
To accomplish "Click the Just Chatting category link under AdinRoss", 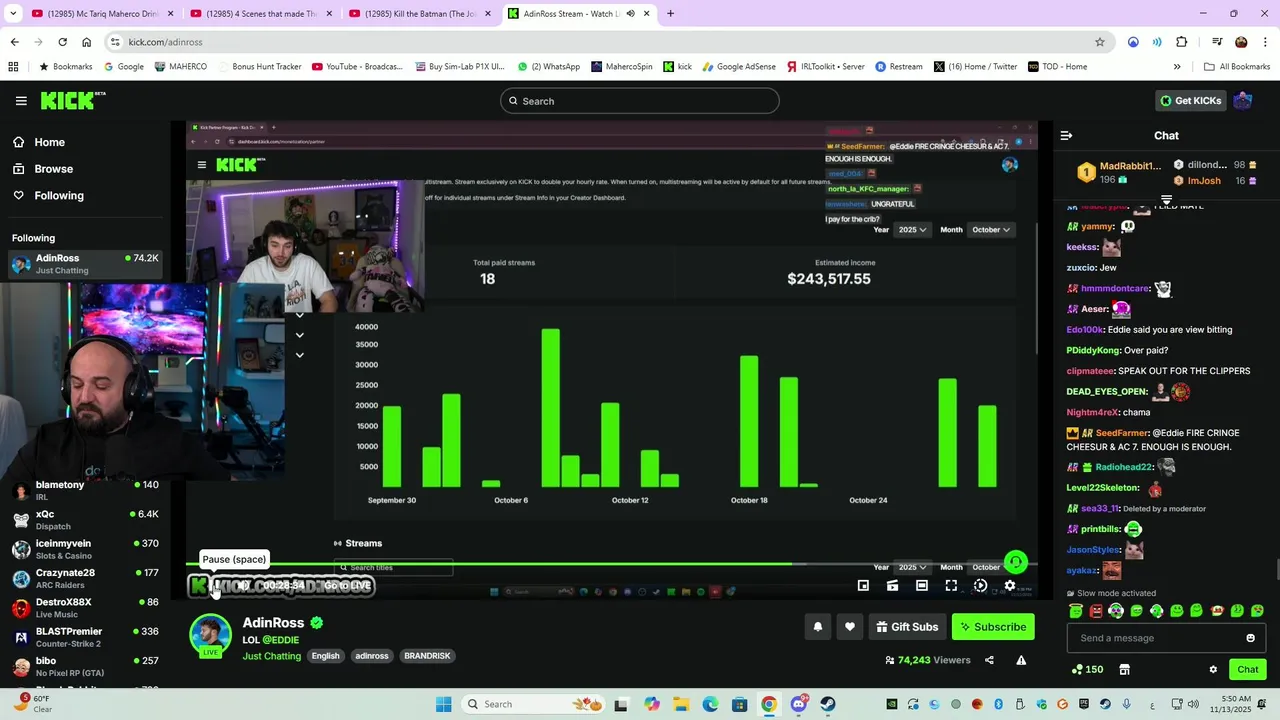I will [271, 656].
